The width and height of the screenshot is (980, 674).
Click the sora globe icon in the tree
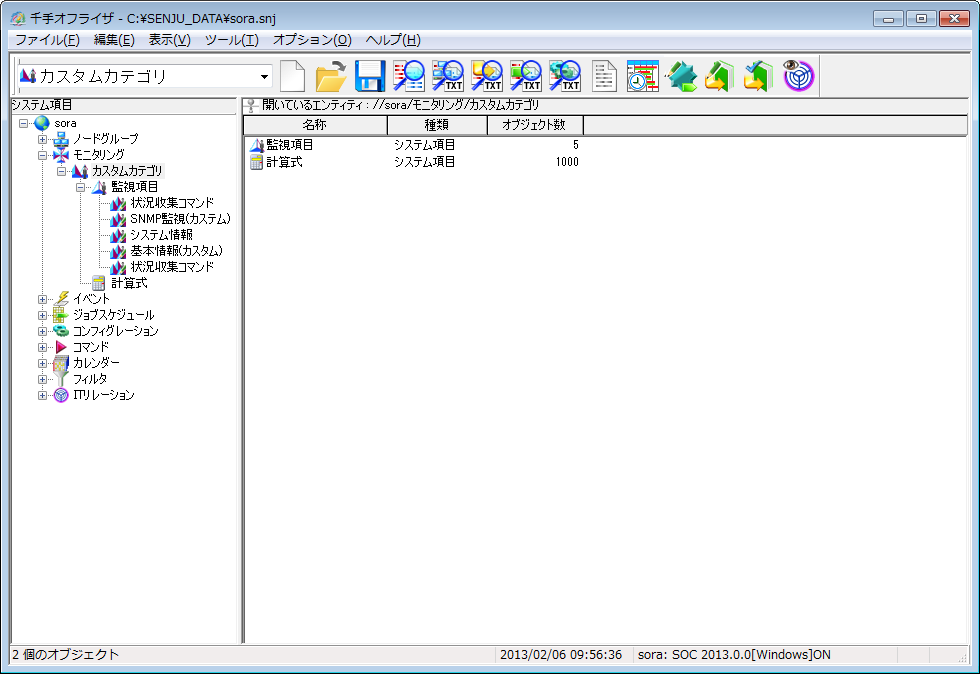[x=42, y=123]
